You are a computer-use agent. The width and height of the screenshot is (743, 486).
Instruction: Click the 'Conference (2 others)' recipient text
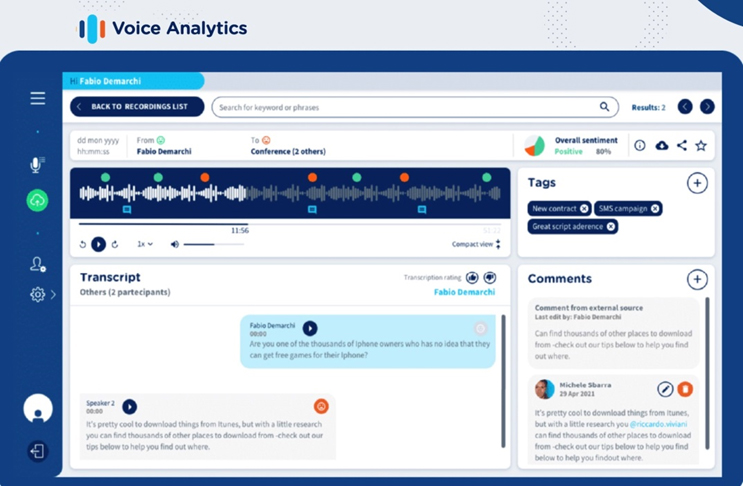[288, 152]
